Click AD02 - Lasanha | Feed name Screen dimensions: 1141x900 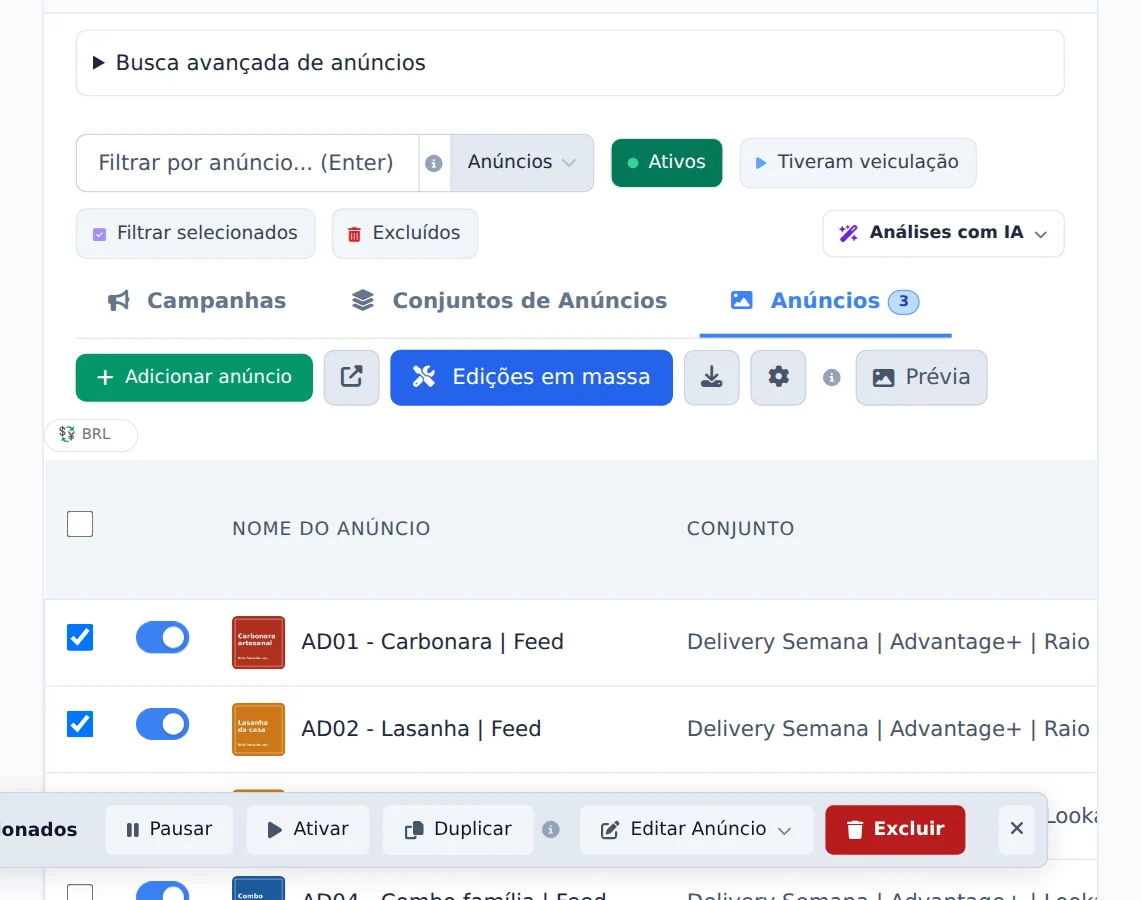click(421, 728)
